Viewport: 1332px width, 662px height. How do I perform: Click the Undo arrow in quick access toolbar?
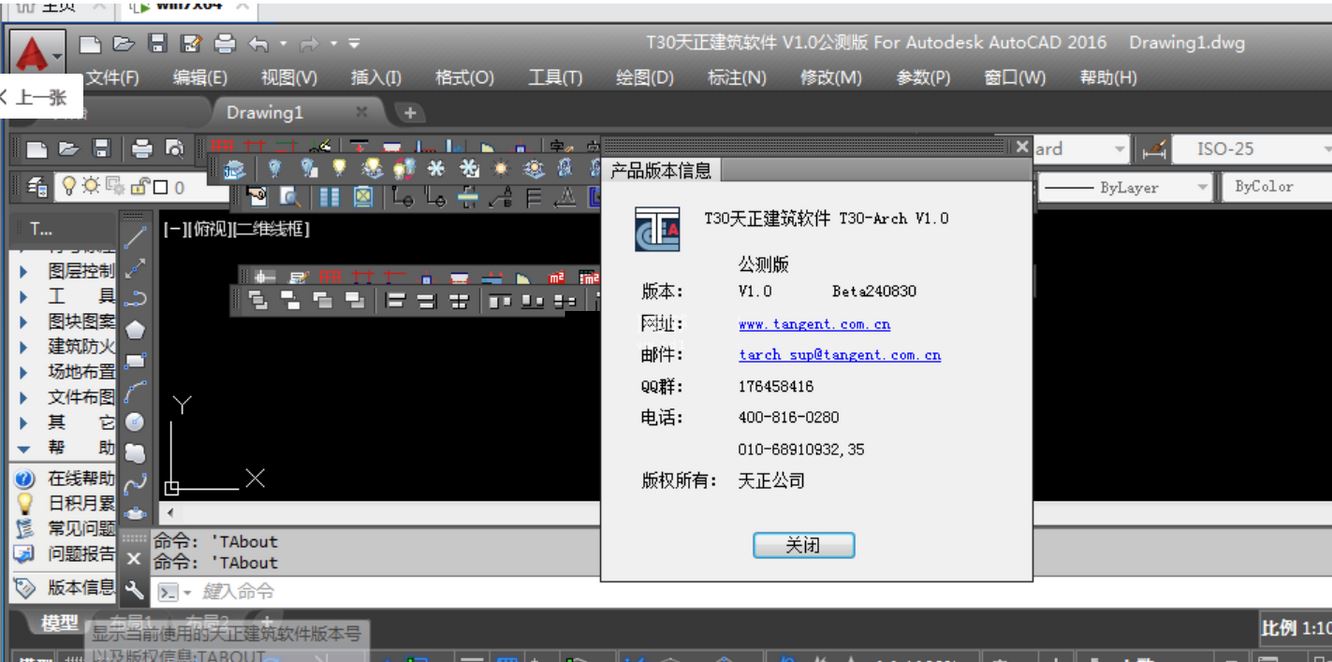pos(258,43)
